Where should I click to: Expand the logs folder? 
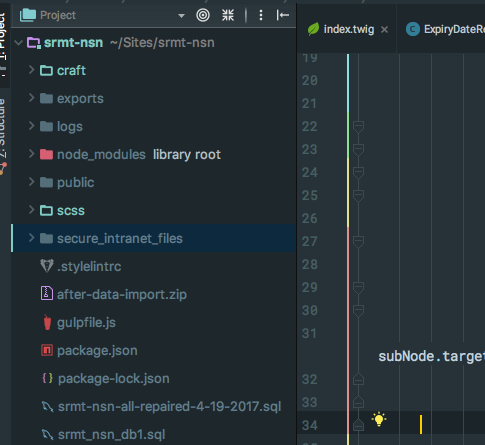click(31, 126)
